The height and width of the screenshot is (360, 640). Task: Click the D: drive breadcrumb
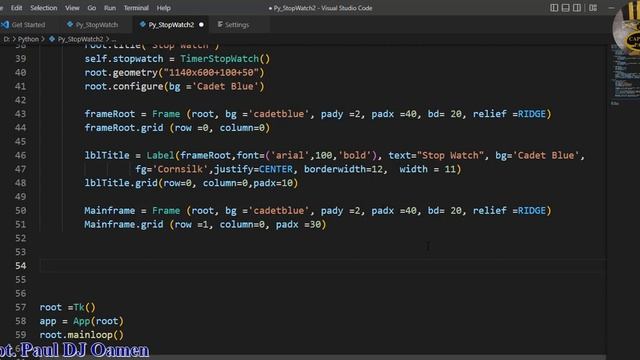7,39
